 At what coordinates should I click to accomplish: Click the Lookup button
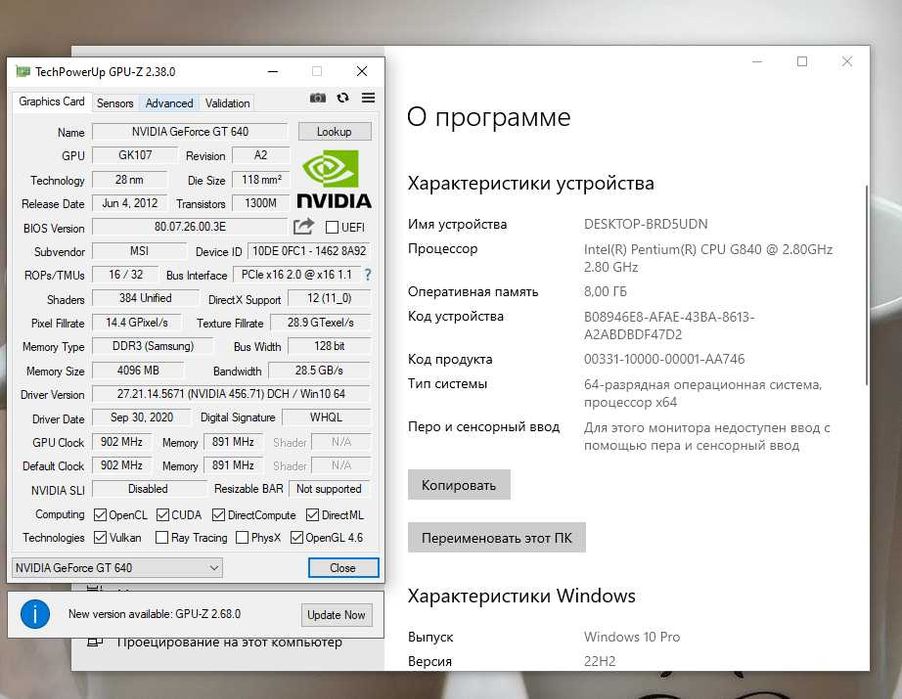click(334, 132)
